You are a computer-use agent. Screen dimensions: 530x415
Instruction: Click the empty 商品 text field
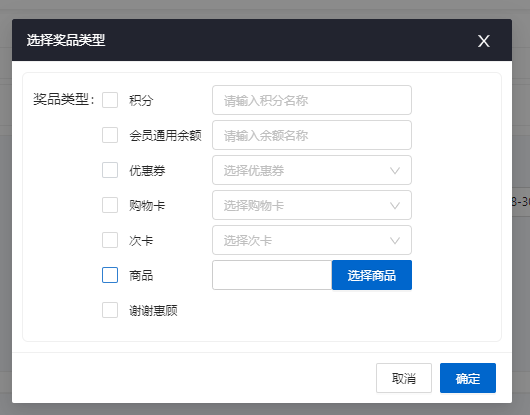(x=272, y=275)
